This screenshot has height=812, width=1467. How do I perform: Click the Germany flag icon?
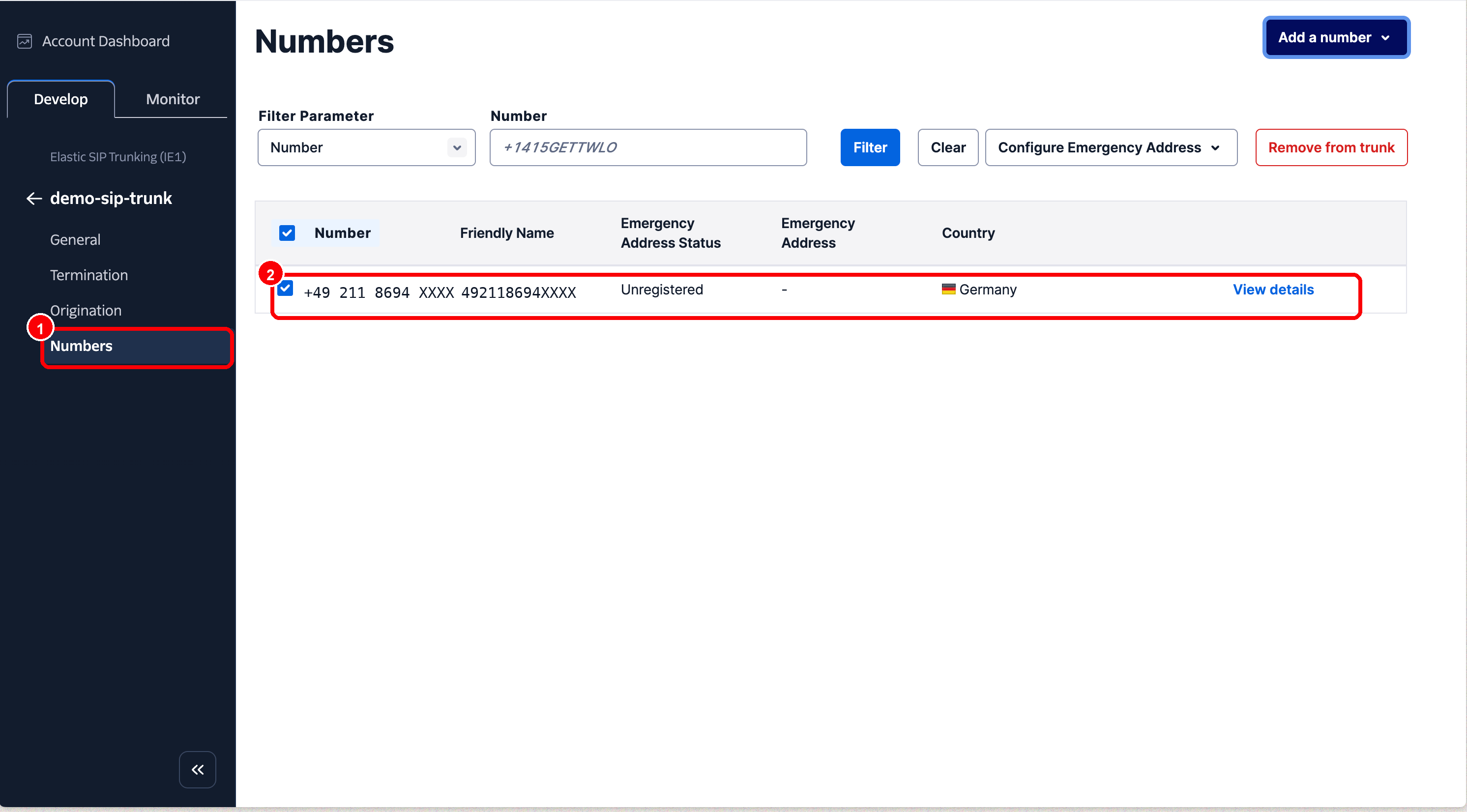coord(948,290)
